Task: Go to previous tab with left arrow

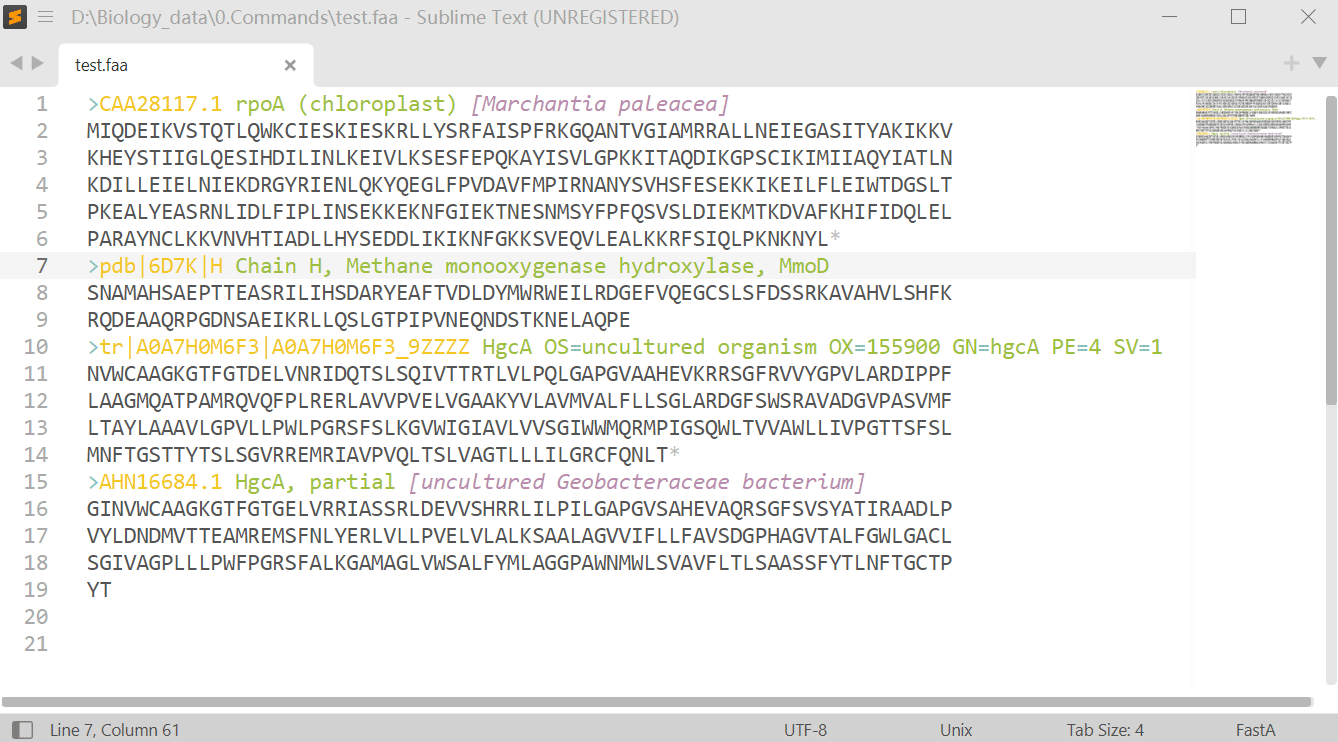Action: pyautogui.click(x=16, y=64)
